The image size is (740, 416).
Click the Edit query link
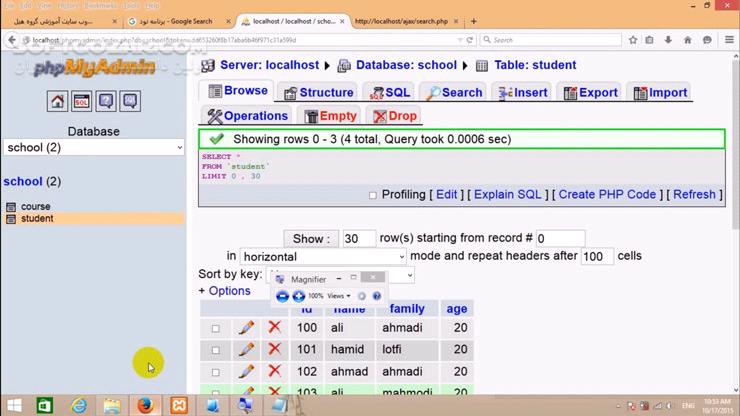446,195
